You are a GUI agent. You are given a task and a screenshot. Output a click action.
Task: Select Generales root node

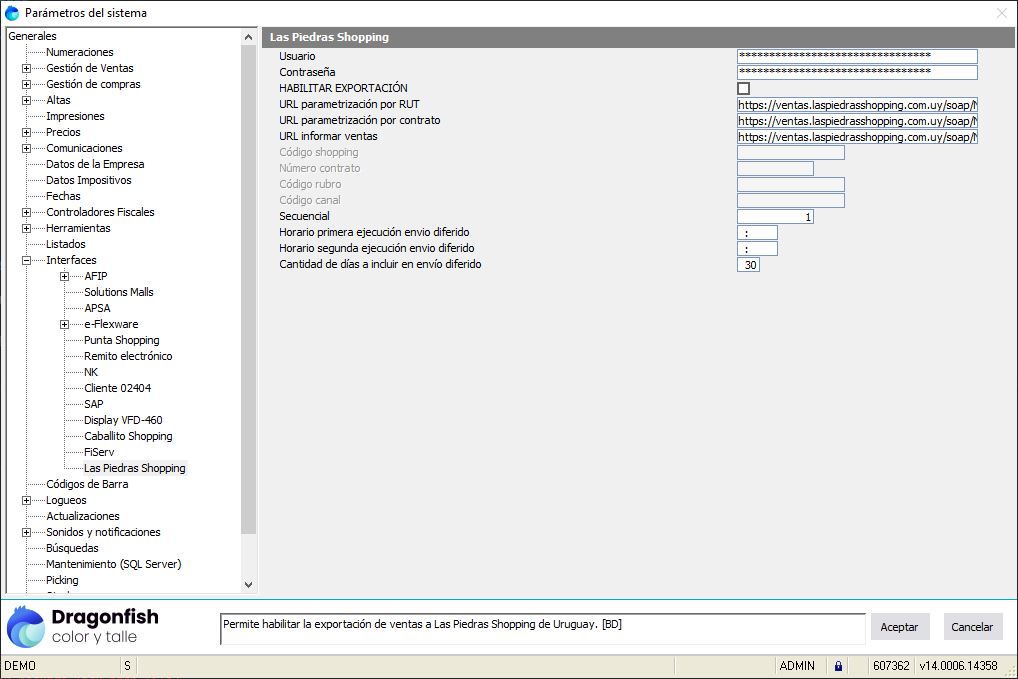click(32, 36)
